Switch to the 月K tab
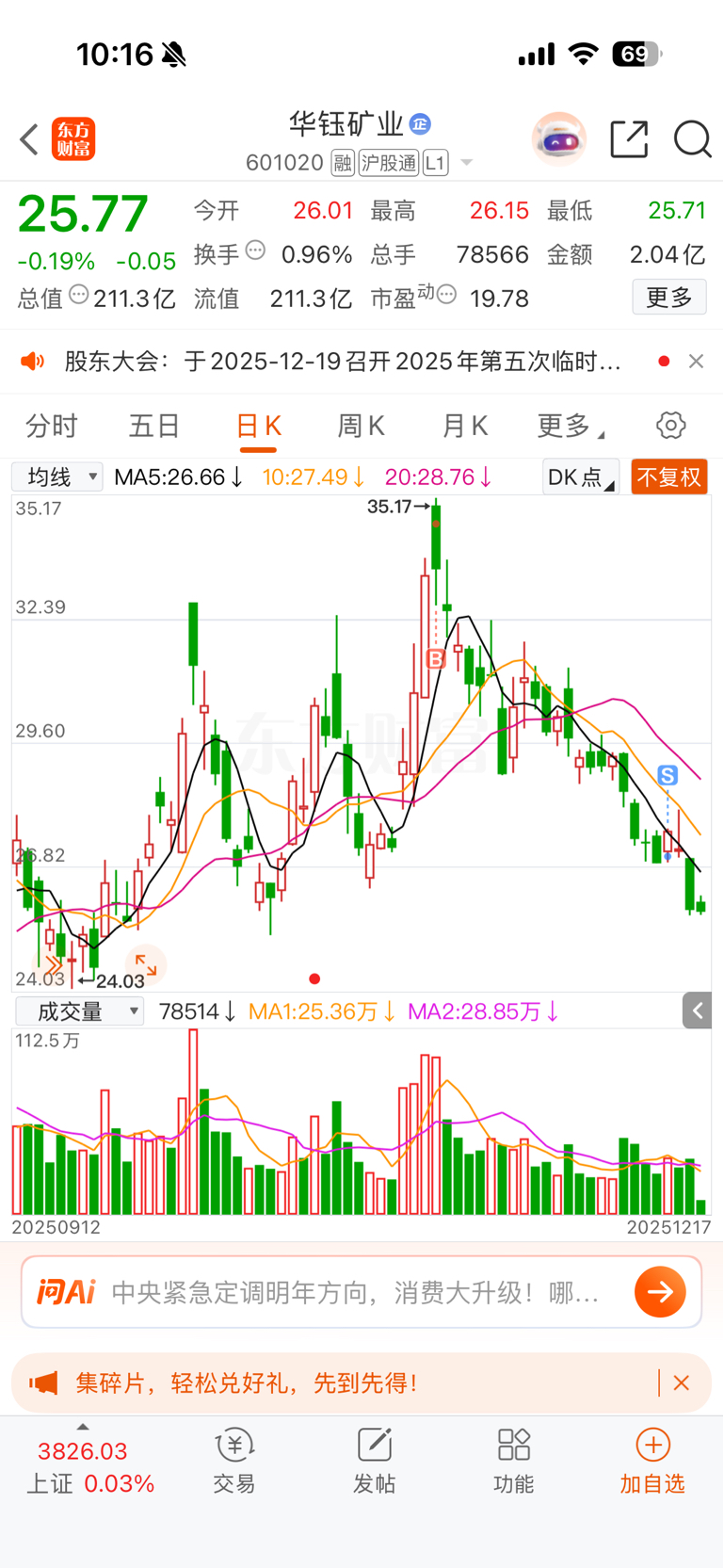The height and width of the screenshot is (1568, 724). [x=464, y=427]
